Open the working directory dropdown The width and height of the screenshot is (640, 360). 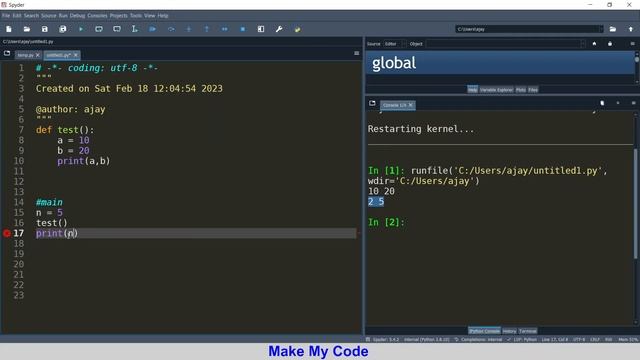(600, 29)
